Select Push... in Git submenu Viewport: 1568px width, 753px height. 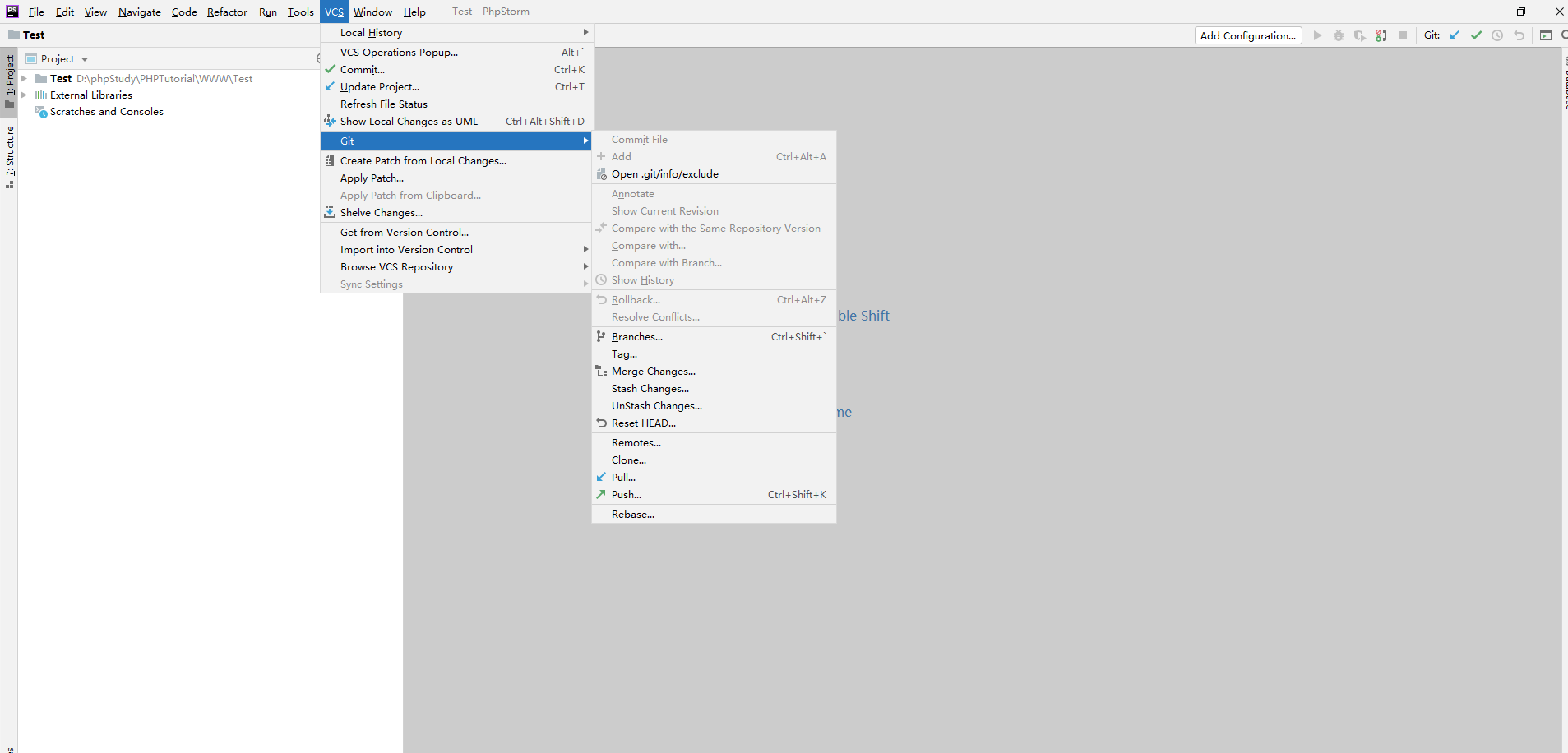click(x=714, y=495)
